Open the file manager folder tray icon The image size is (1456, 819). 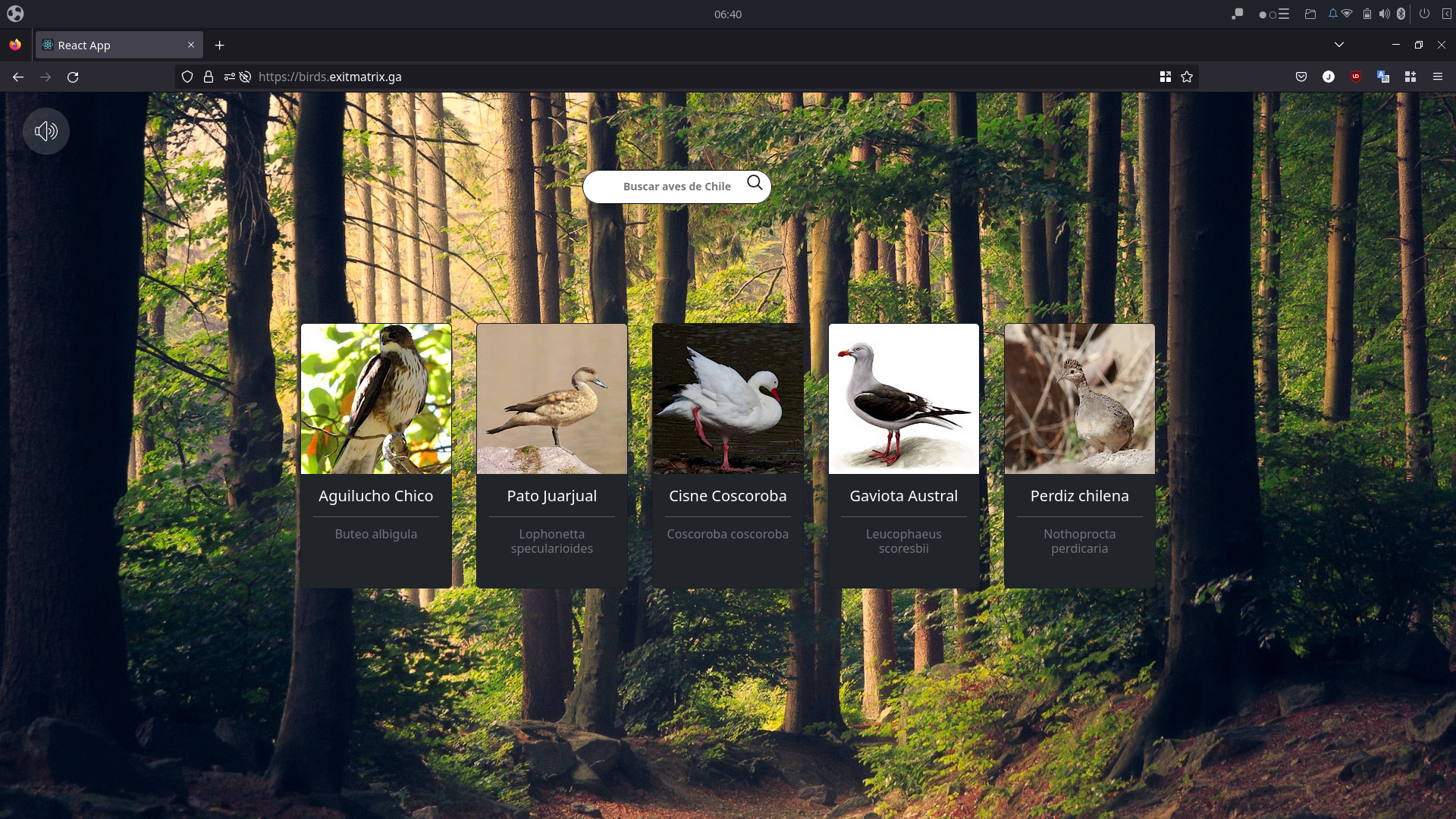(1310, 14)
